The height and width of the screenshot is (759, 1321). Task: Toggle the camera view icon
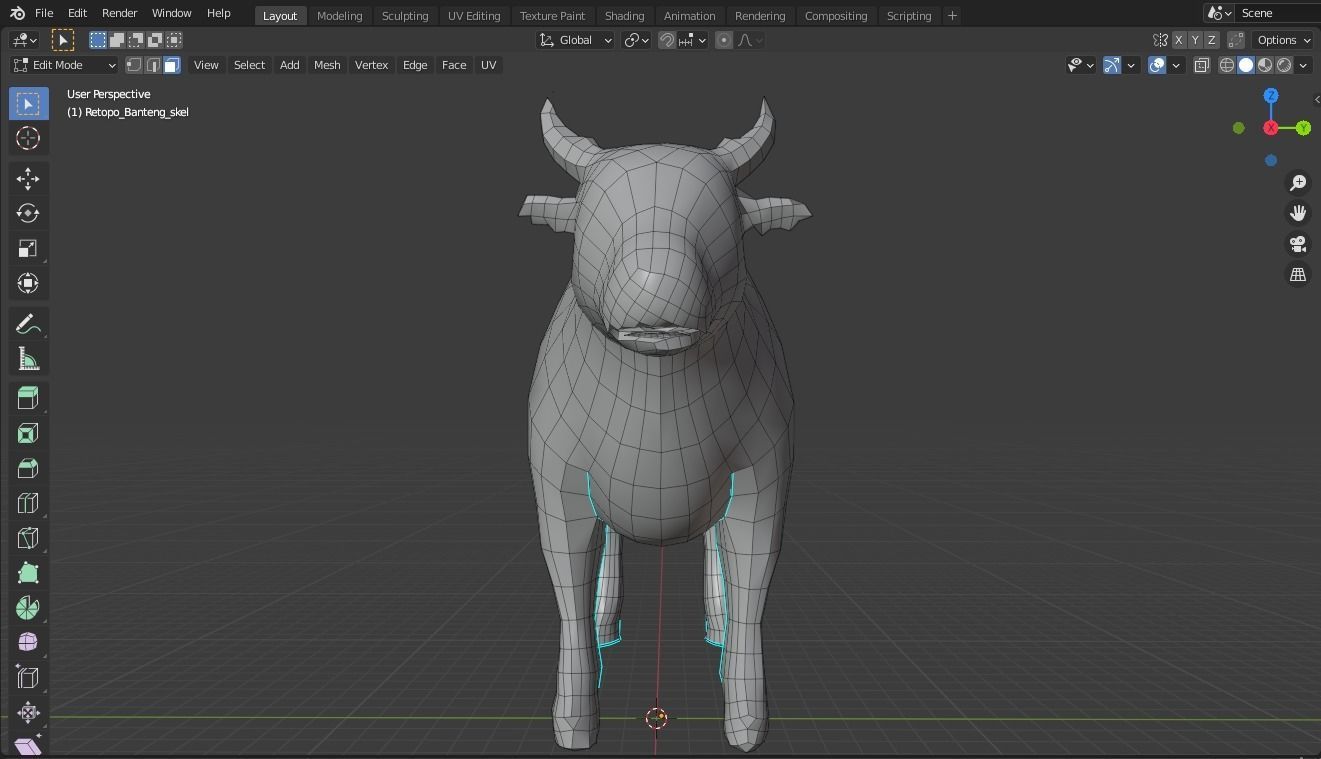coord(1298,244)
